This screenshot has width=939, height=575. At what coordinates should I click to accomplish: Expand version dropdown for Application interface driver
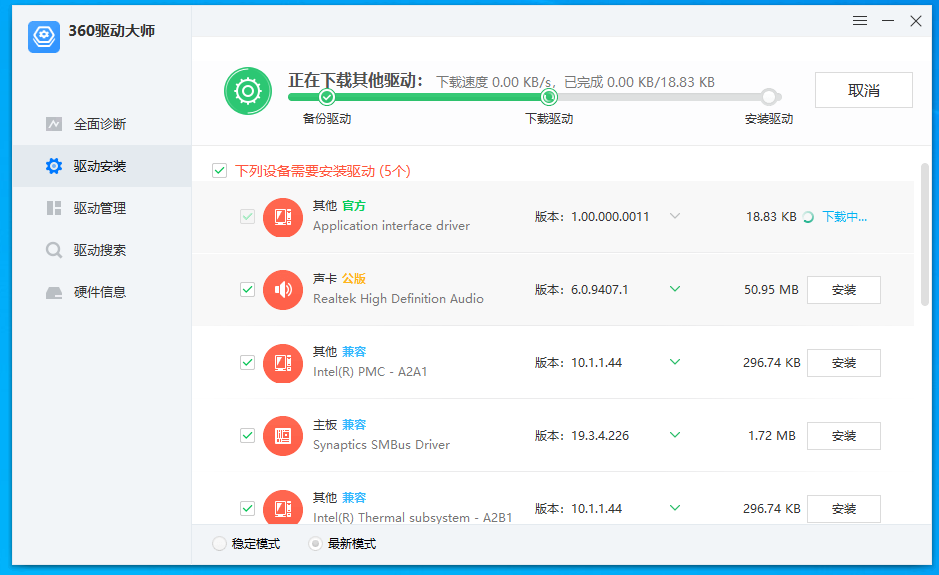tap(675, 216)
